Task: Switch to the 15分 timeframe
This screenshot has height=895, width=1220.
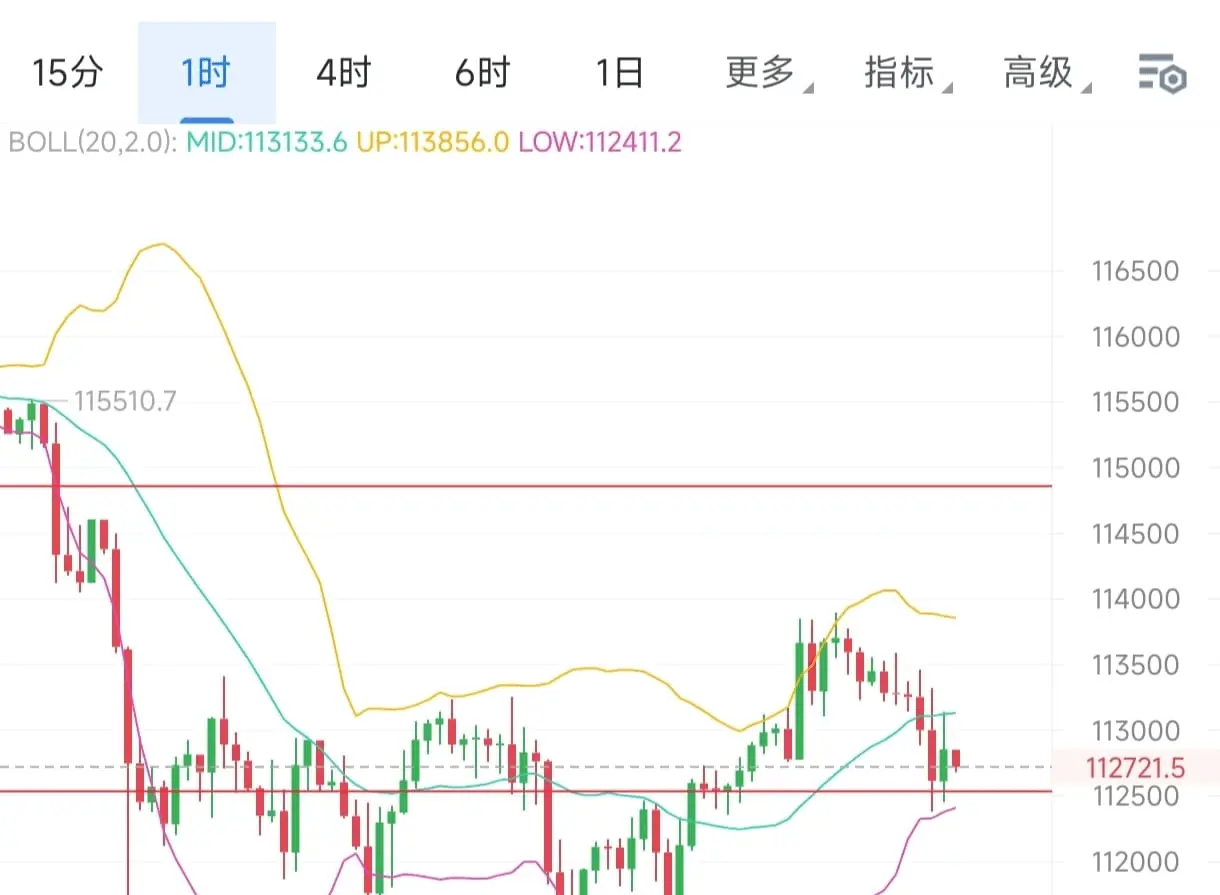Action: pyautogui.click(x=68, y=73)
